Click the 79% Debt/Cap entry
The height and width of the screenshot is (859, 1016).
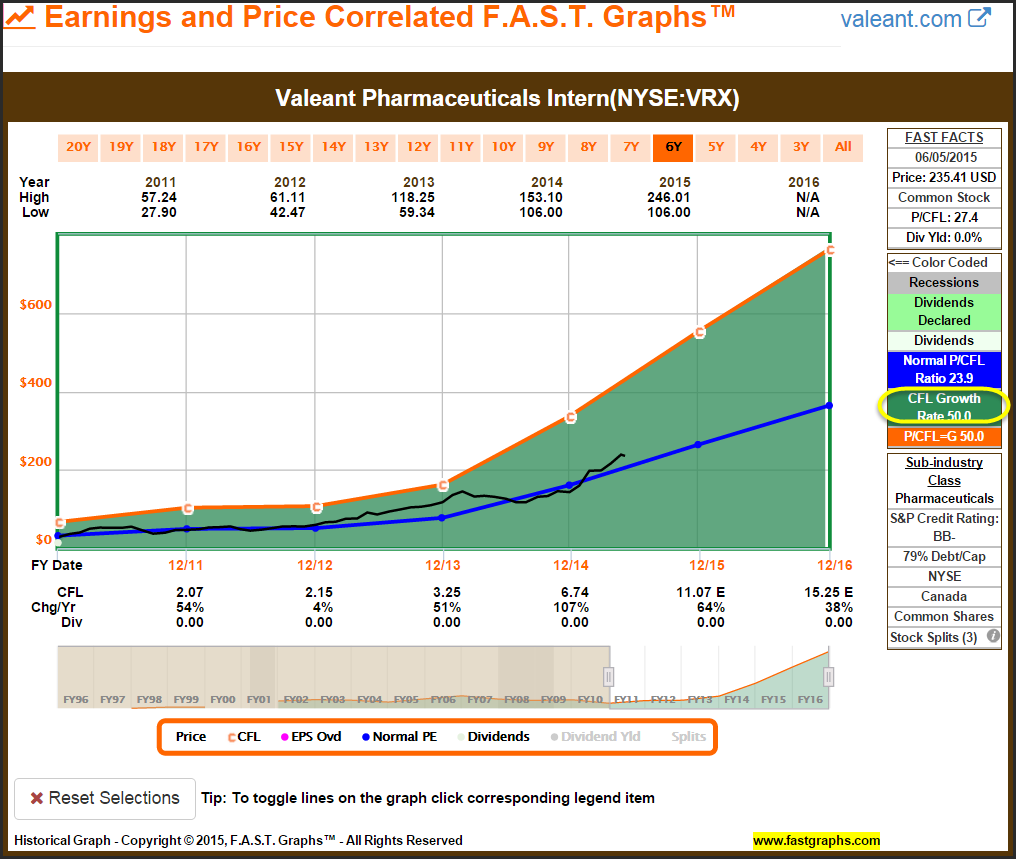(x=944, y=556)
